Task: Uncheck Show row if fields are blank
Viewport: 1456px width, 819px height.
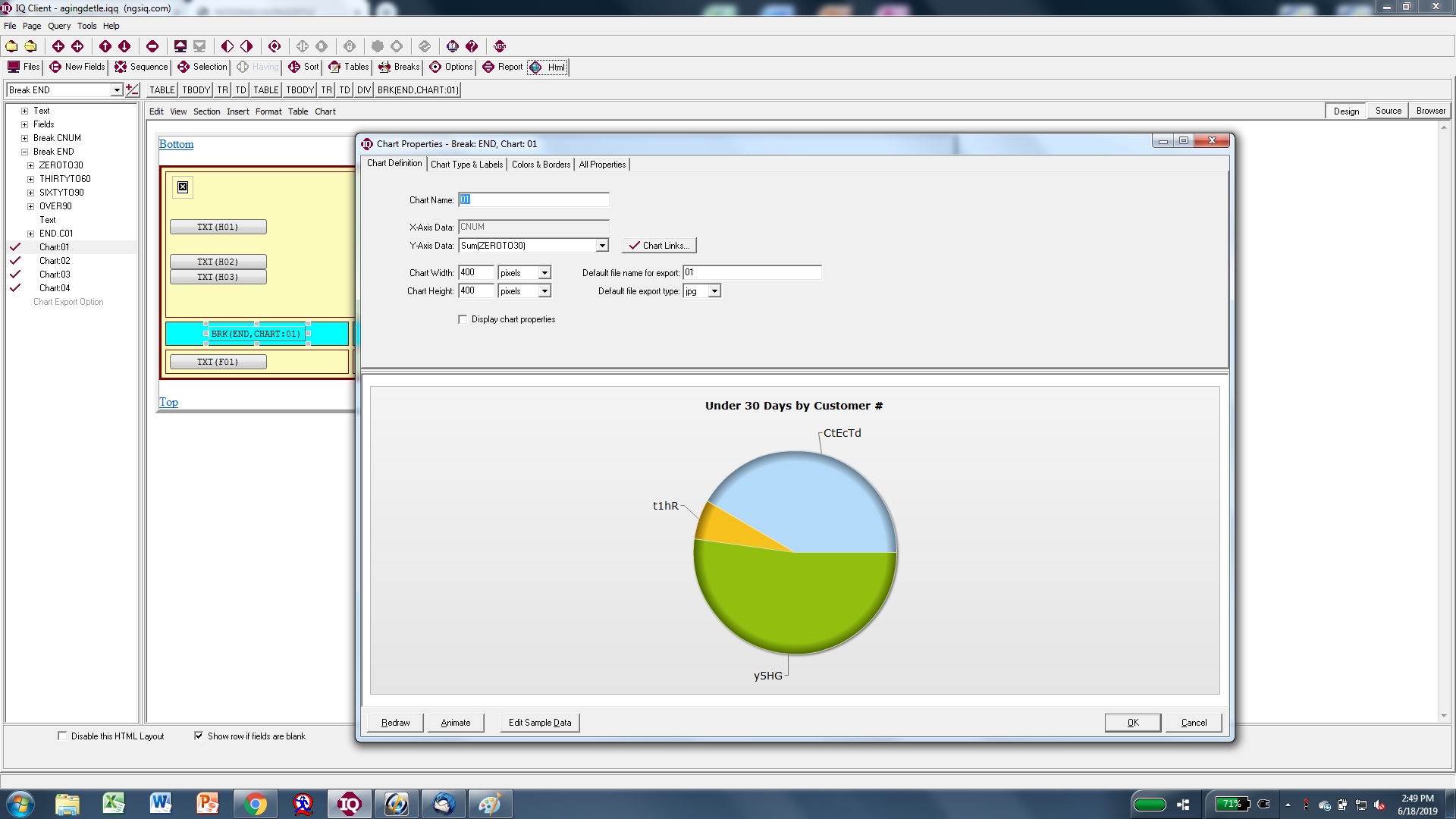Action: tap(199, 736)
